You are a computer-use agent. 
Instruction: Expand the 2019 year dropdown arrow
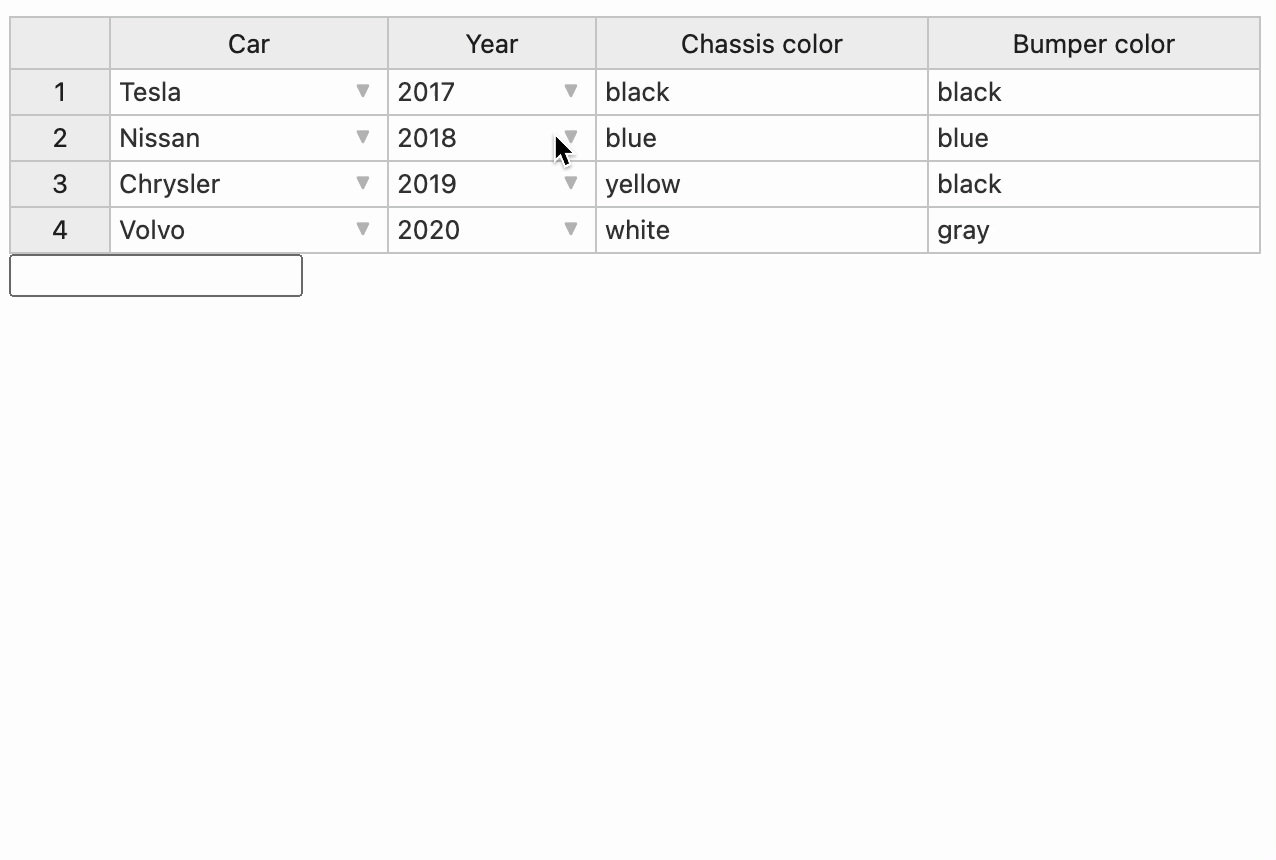coord(571,183)
